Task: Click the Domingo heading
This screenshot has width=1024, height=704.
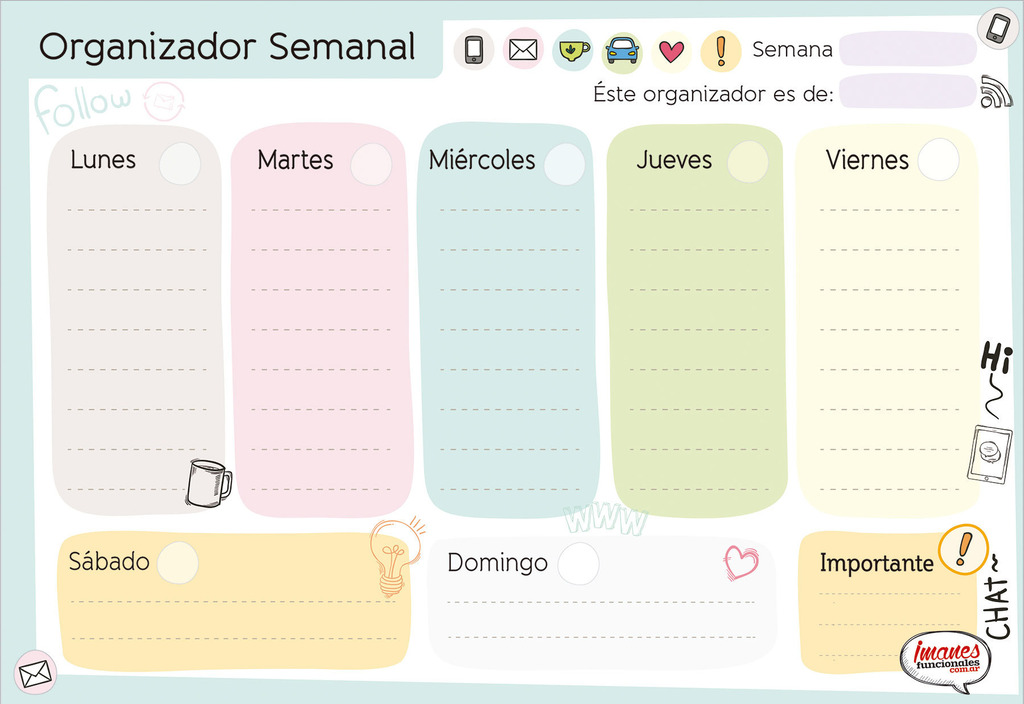Action: (x=498, y=562)
